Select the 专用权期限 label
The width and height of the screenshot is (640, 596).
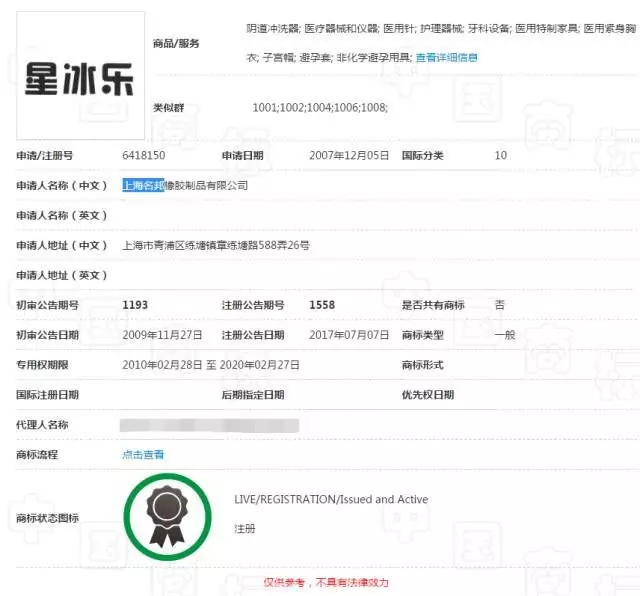(42, 365)
